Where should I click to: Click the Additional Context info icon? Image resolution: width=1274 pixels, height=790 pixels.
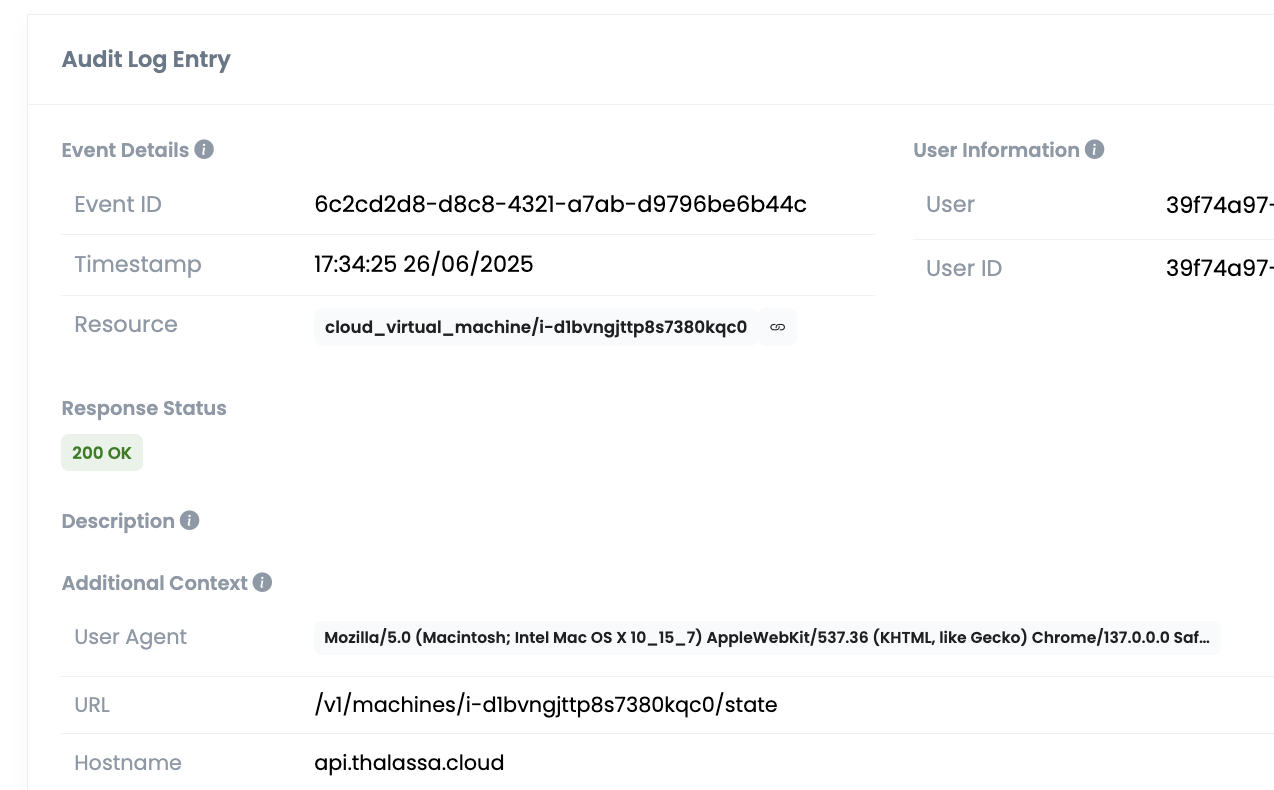[262, 583]
